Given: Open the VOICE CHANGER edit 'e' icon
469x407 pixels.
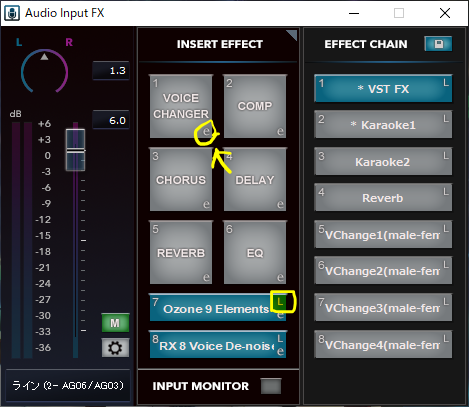Looking at the screenshot, I should pyautogui.click(x=206, y=132).
